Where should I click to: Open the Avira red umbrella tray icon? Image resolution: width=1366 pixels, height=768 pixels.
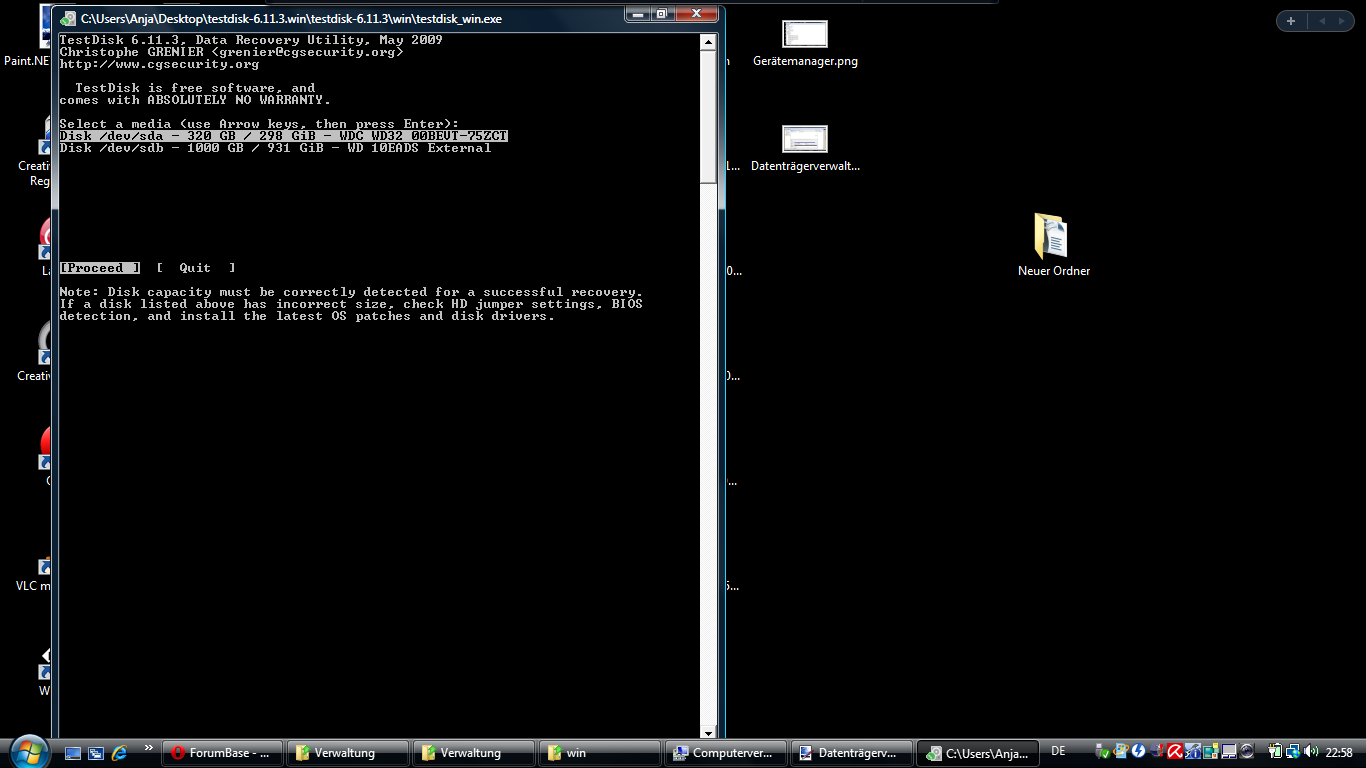[1176, 751]
